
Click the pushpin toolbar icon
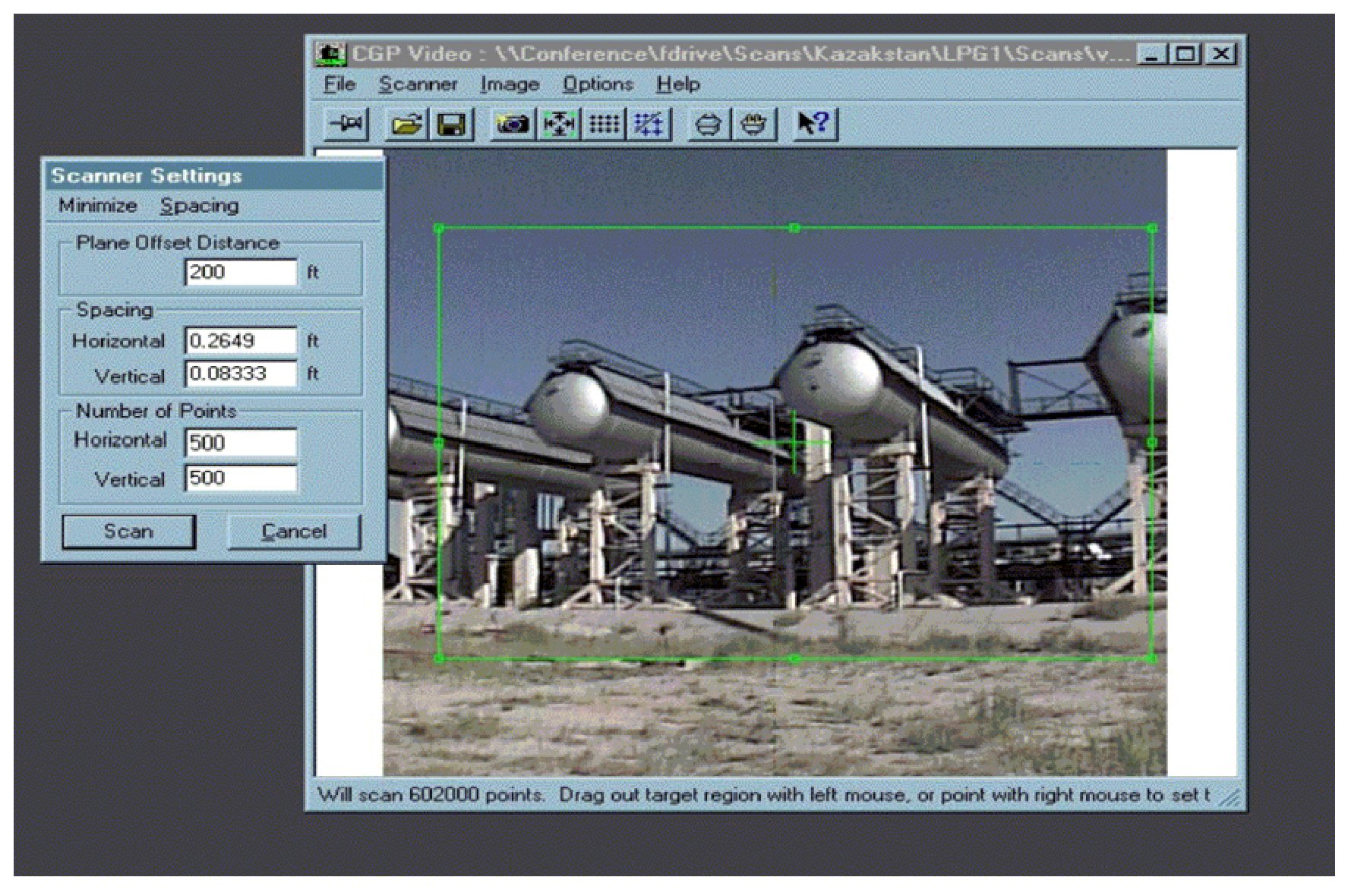pyautogui.click(x=347, y=124)
